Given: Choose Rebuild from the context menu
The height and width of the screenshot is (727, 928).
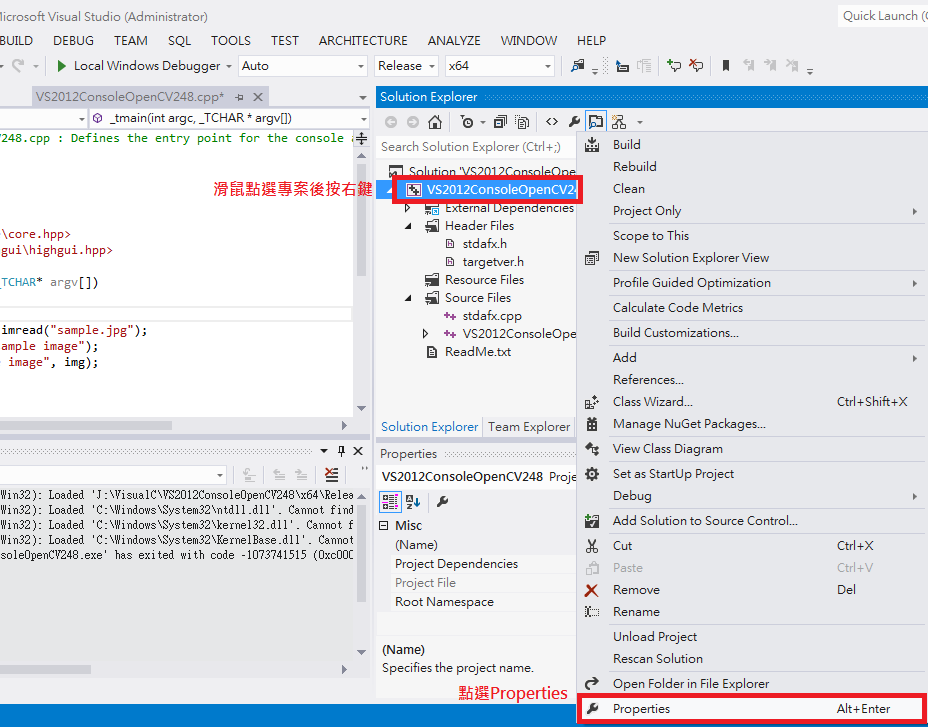Looking at the screenshot, I should click(x=751, y=166).
